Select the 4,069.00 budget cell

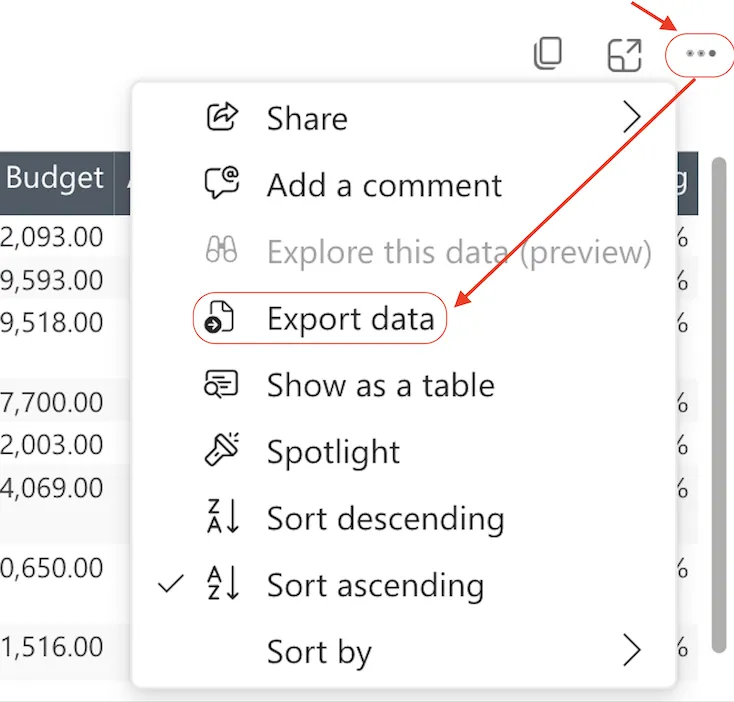point(51,487)
